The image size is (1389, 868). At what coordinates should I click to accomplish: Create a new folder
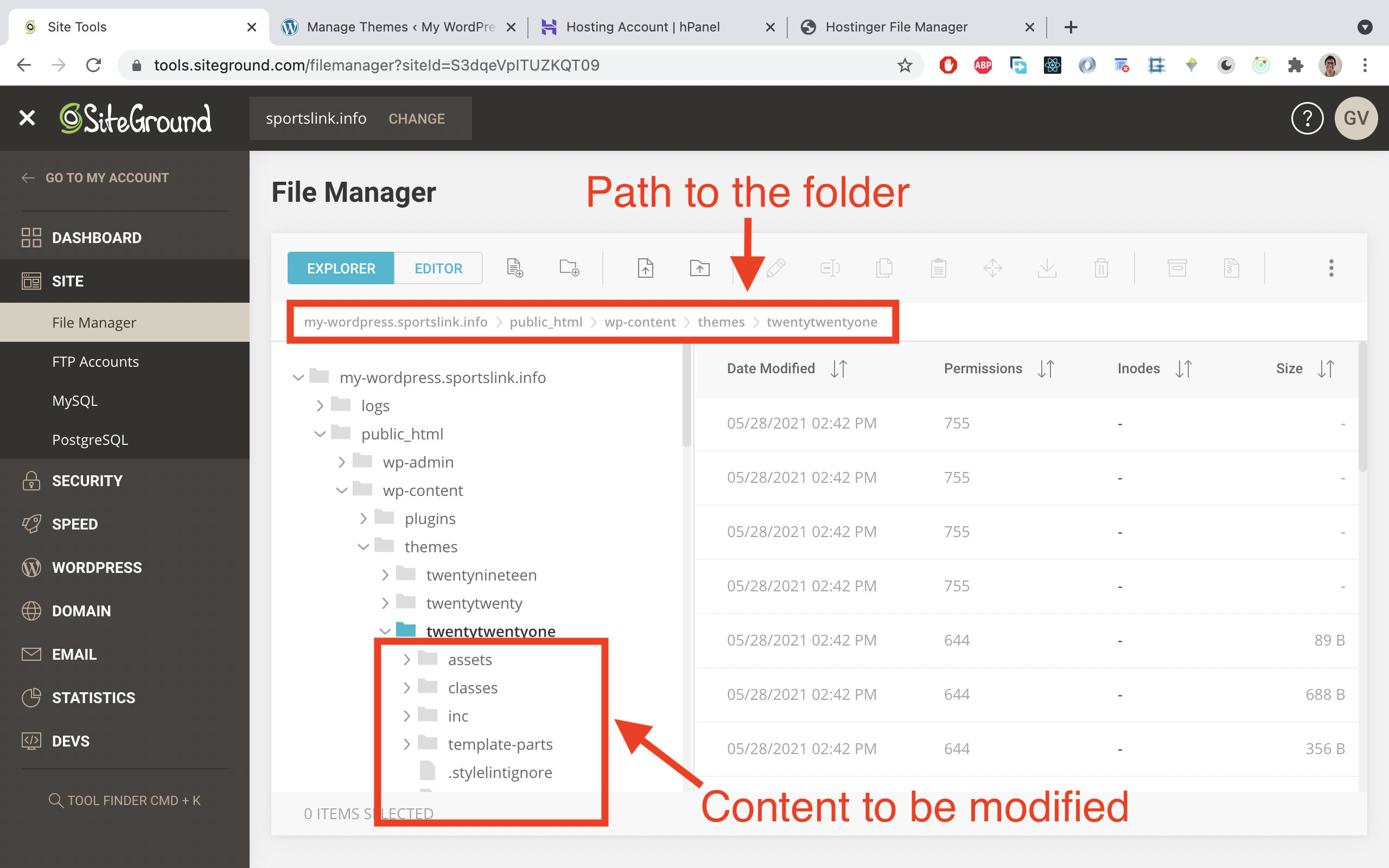pos(568,267)
